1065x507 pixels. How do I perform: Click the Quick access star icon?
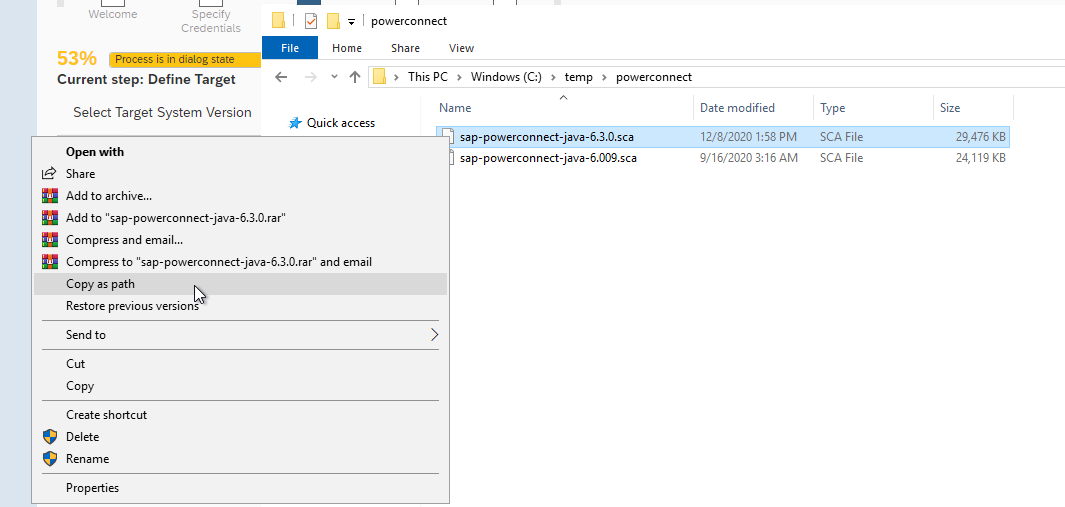click(295, 123)
